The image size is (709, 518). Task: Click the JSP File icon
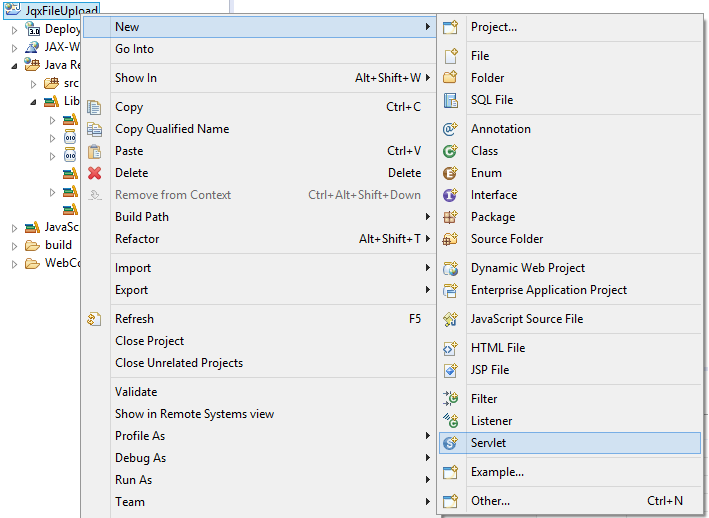tap(450, 370)
